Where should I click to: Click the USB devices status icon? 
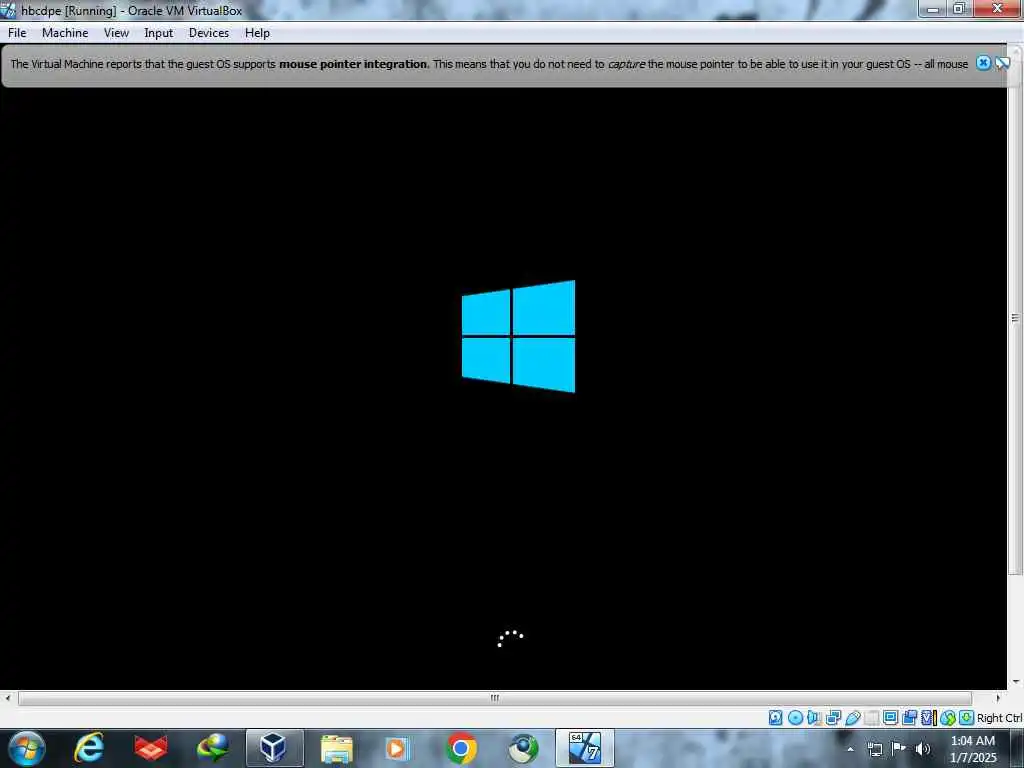pyautogui.click(x=852, y=718)
